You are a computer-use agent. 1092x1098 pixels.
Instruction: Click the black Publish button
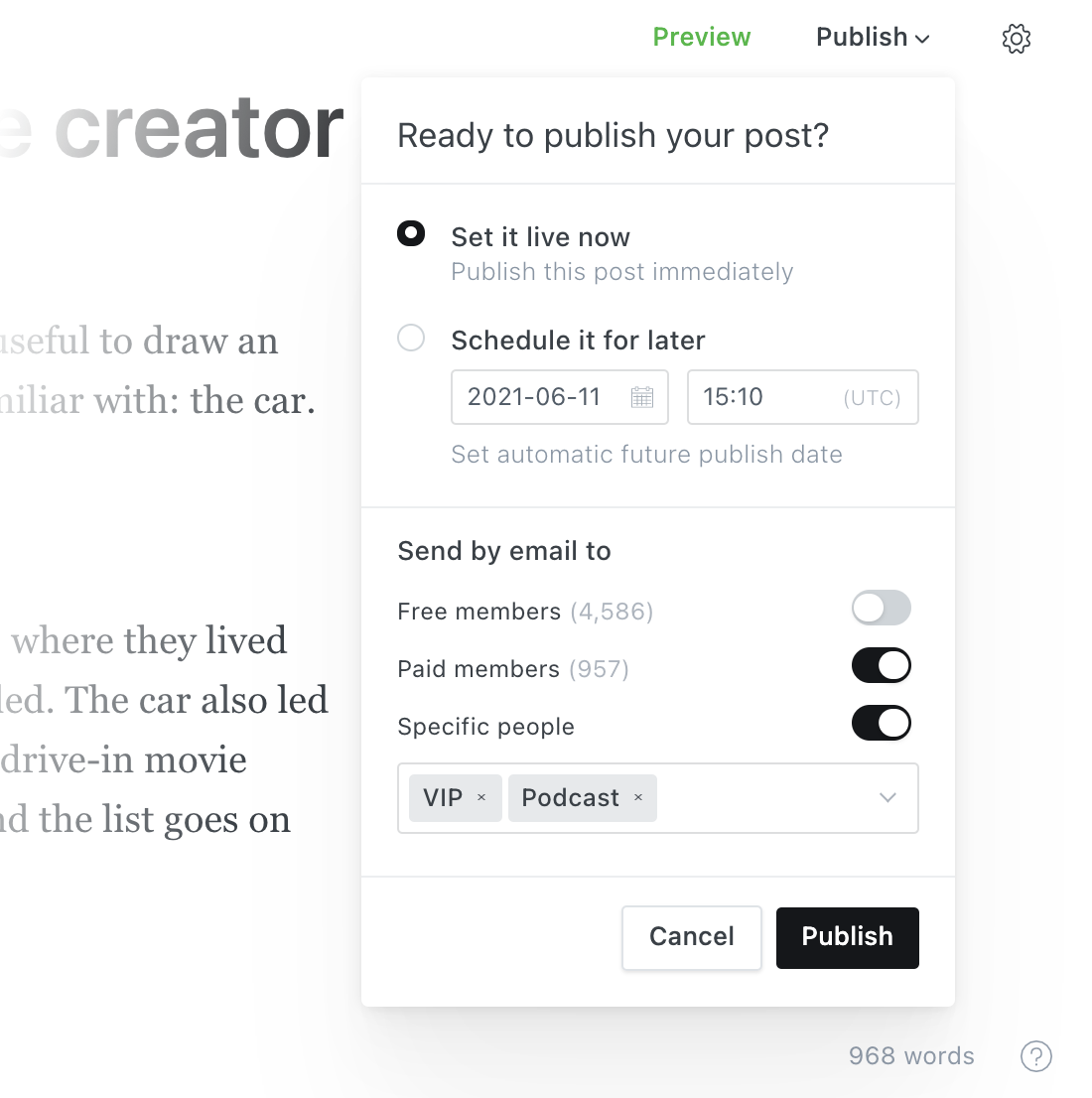[x=848, y=937]
